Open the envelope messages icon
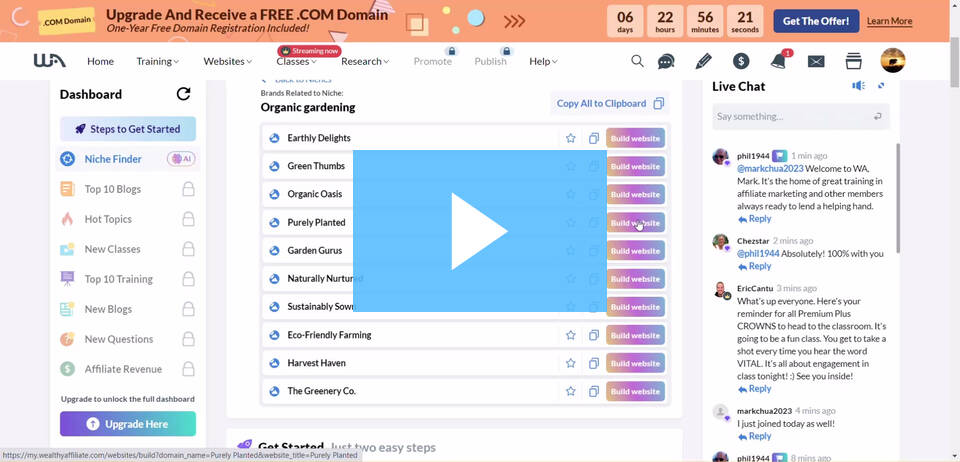The image size is (960, 462). (816, 61)
